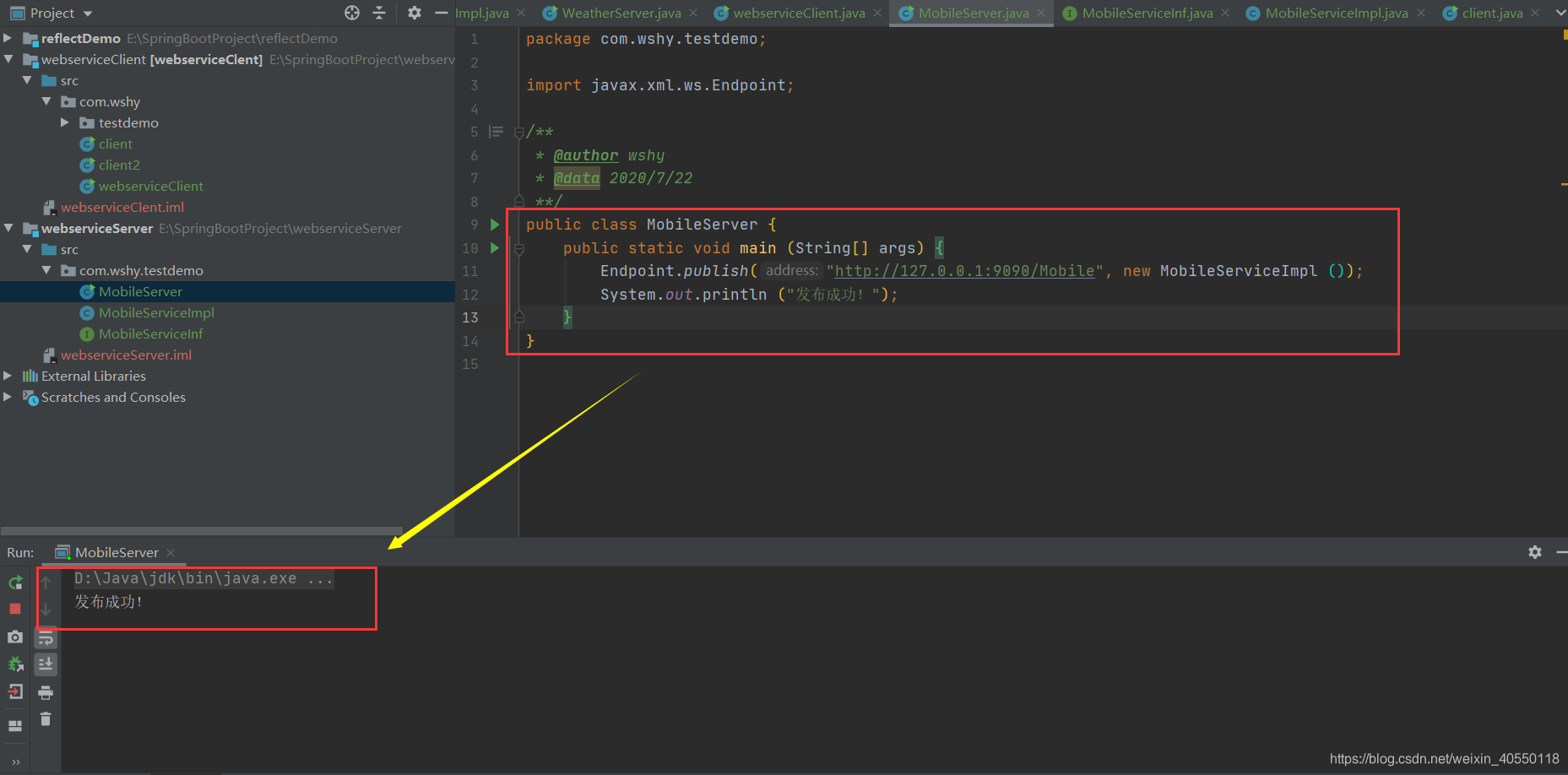Image resolution: width=1568 pixels, height=775 pixels.
Task: Expand Scratches and Consoles node
Action: (8, 397)
